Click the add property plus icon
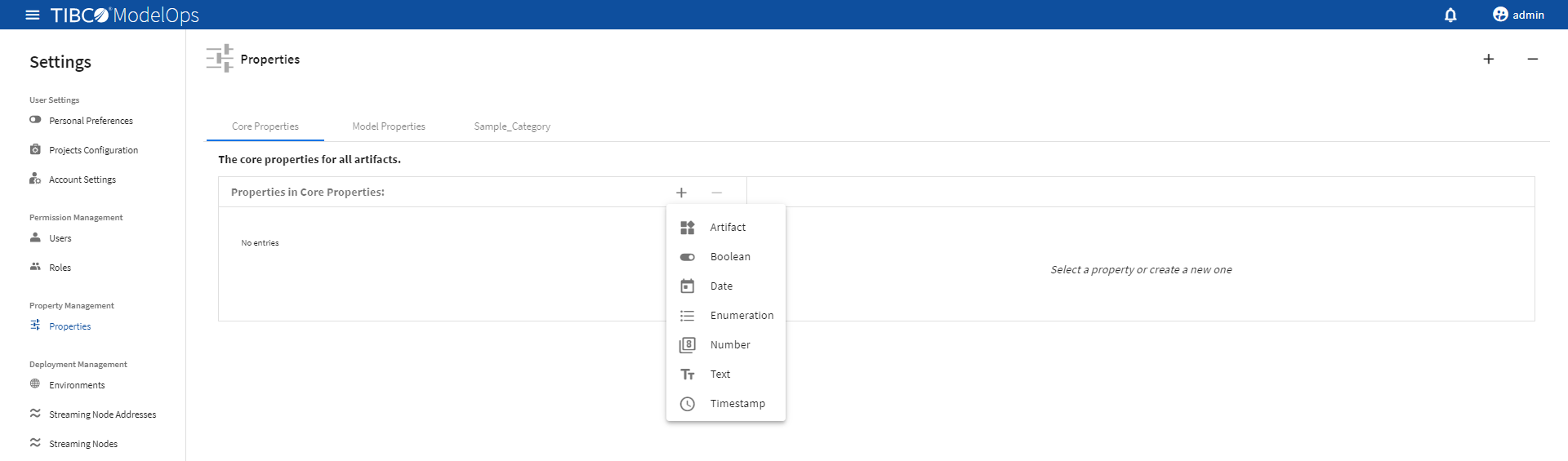Image resolution: width=1568 pixels, height=461 pixels. click(x=681, y=193)
